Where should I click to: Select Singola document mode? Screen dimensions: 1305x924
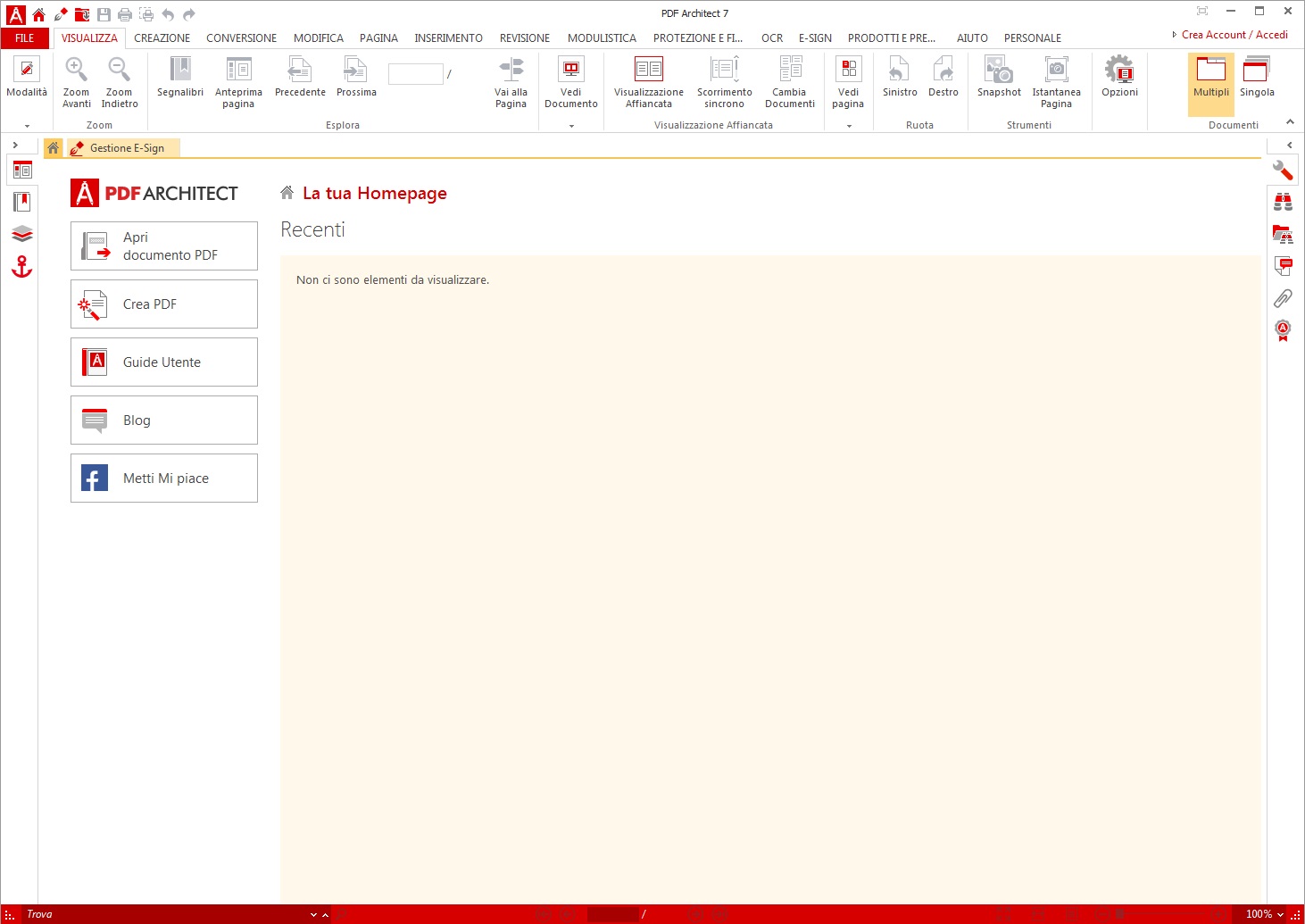coord(1257,76)
